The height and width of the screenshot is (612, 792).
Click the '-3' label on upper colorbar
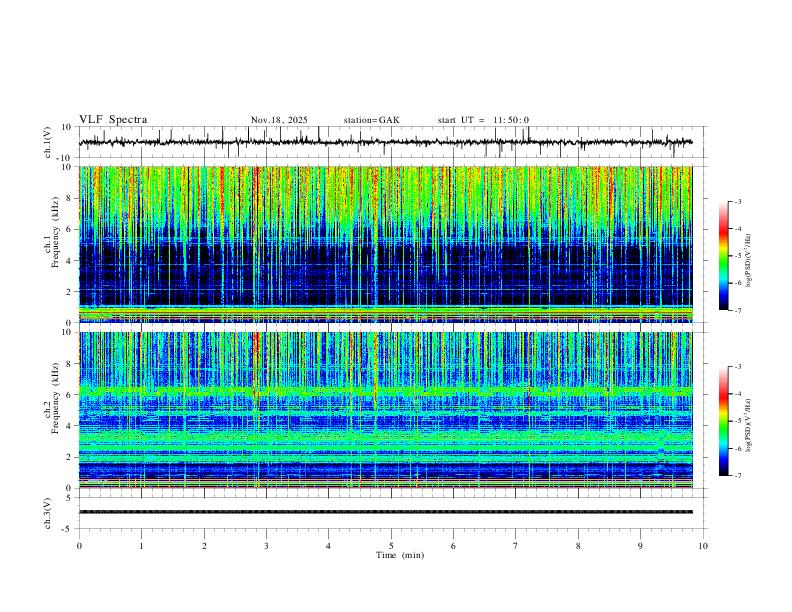point(738,201)
